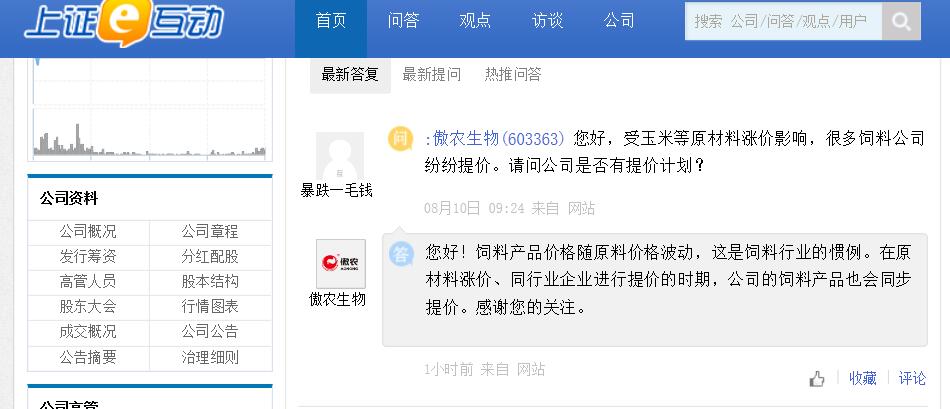Go to the 观点 navigation item
This screenshot has width=950, height=409.
pos(475,21)
